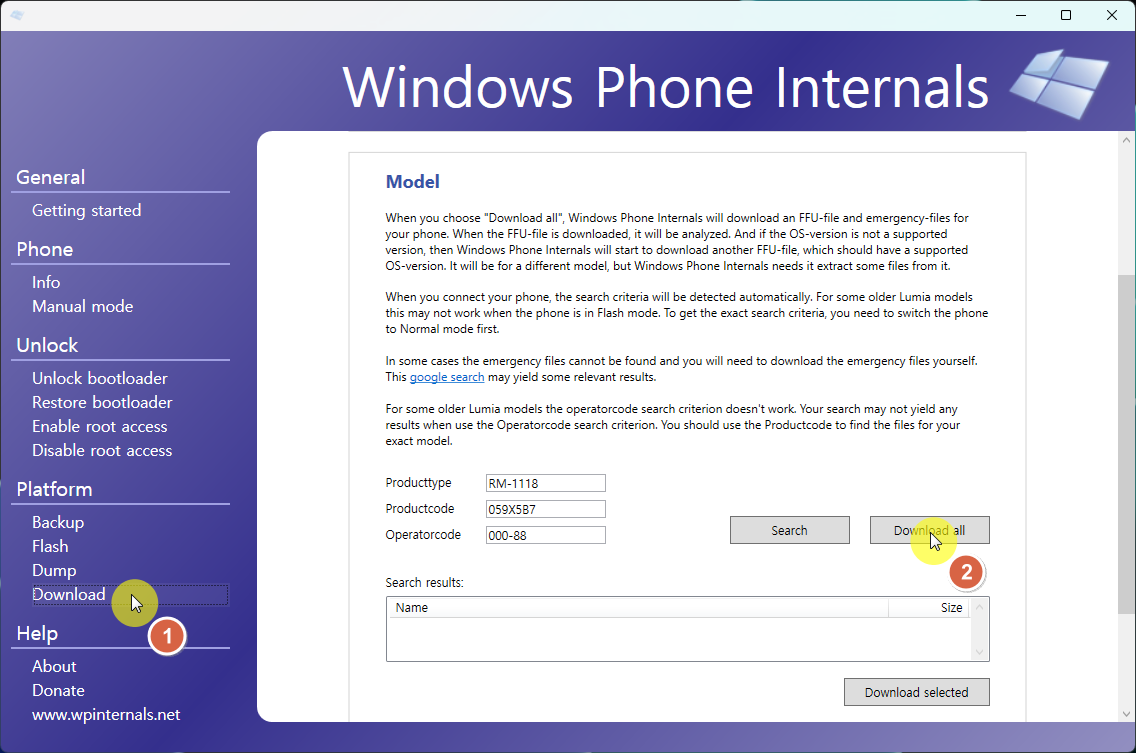Open Unlock bootloader section
Viewport: 1136px width, 753px height.
point(99,378)
